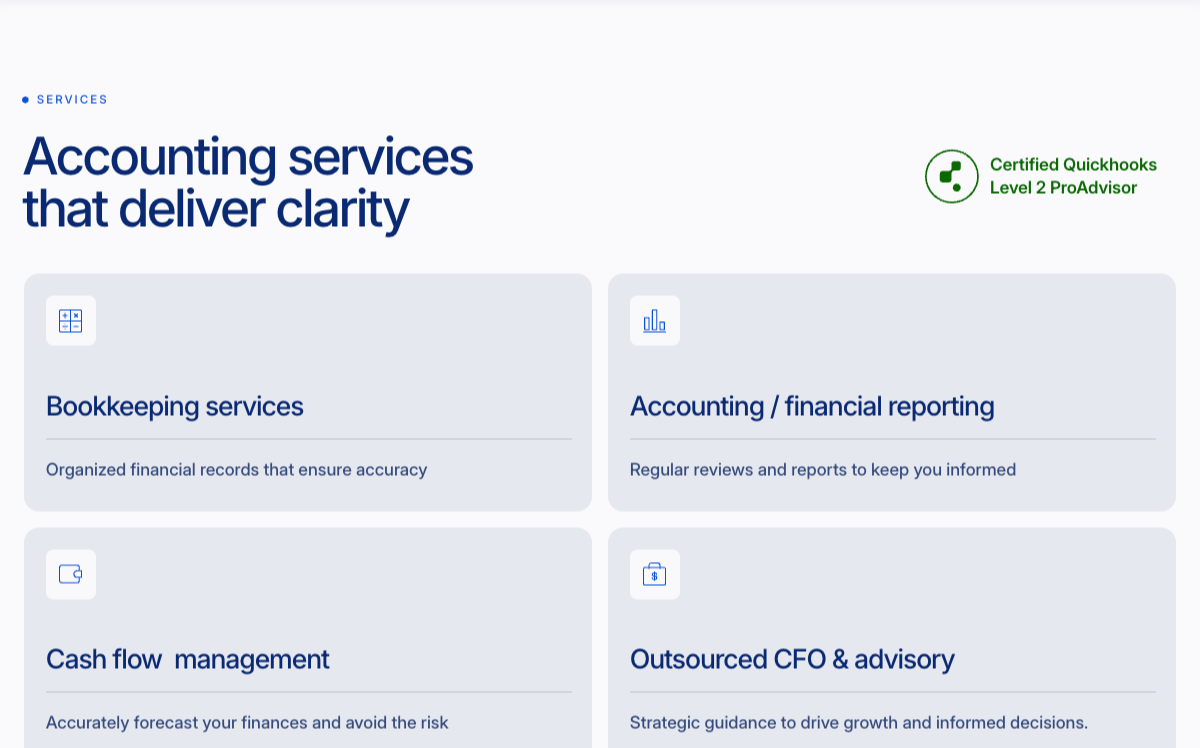Open the Bookkeeping services heading
Screen dimensions: 1200x748
click(175, 407)
